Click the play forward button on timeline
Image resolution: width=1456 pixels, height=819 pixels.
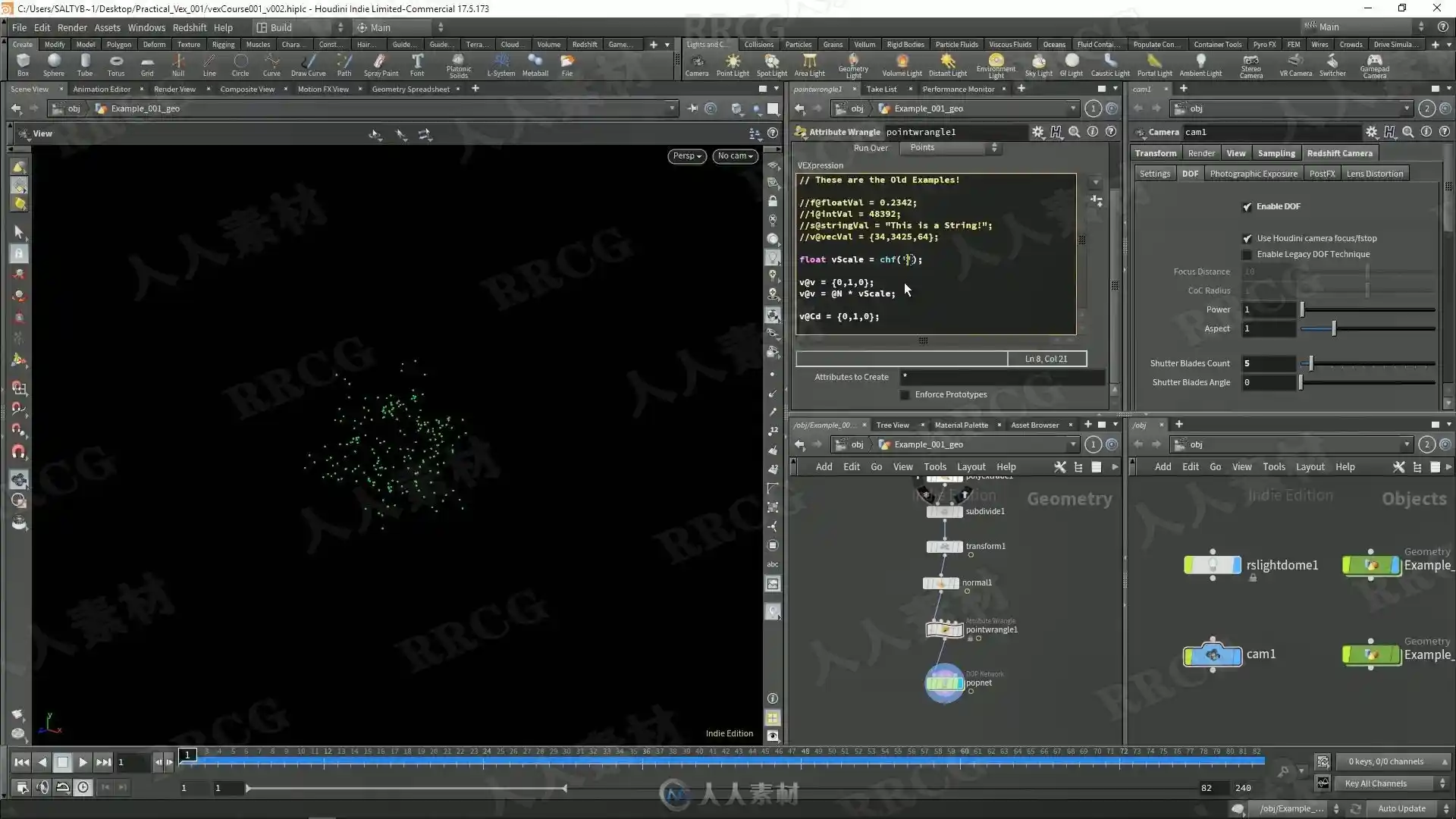click(83, 762)
